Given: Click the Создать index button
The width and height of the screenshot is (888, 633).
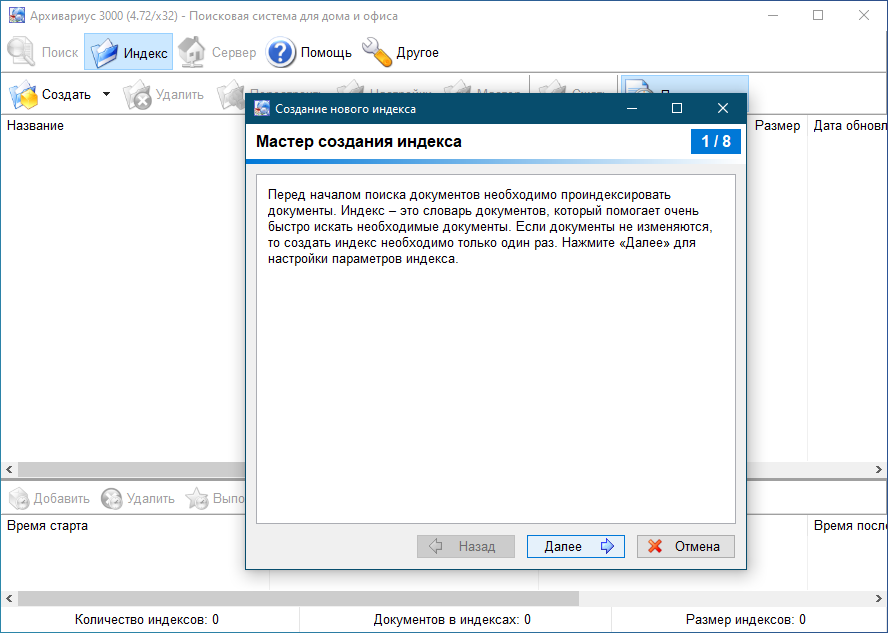Looking at the screenshot, I should [51, 95].
